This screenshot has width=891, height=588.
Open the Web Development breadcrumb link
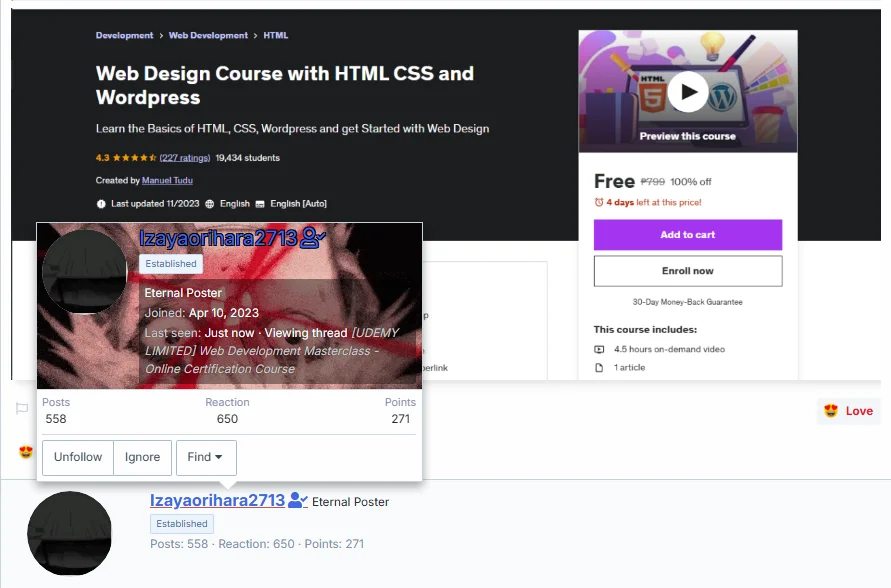pos(208,35)
